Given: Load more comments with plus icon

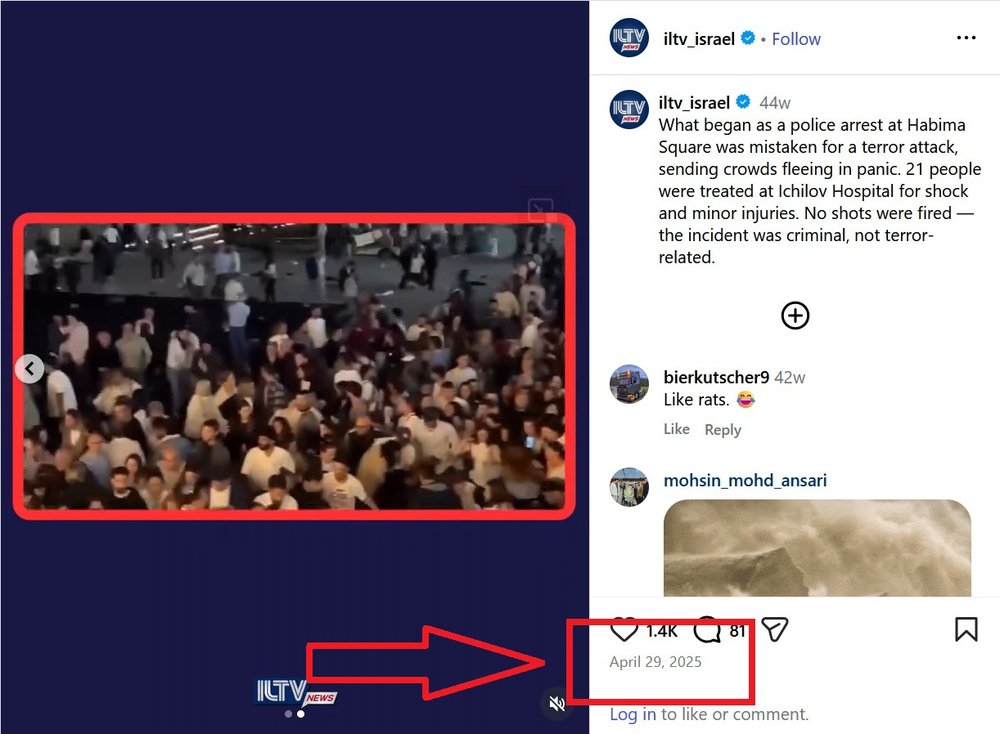Looking at the screenshot, I should [795, 315].
